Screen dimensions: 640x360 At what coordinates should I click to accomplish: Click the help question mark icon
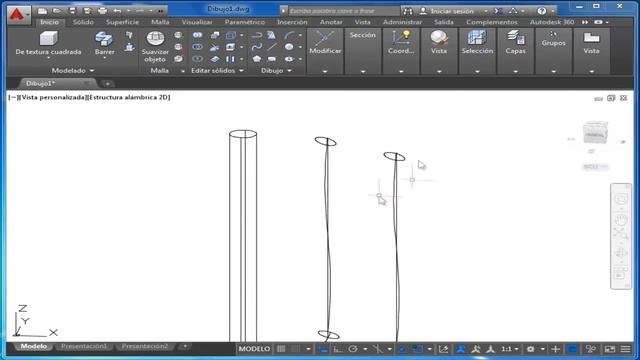pyautogui.click(x=542, y=11)
